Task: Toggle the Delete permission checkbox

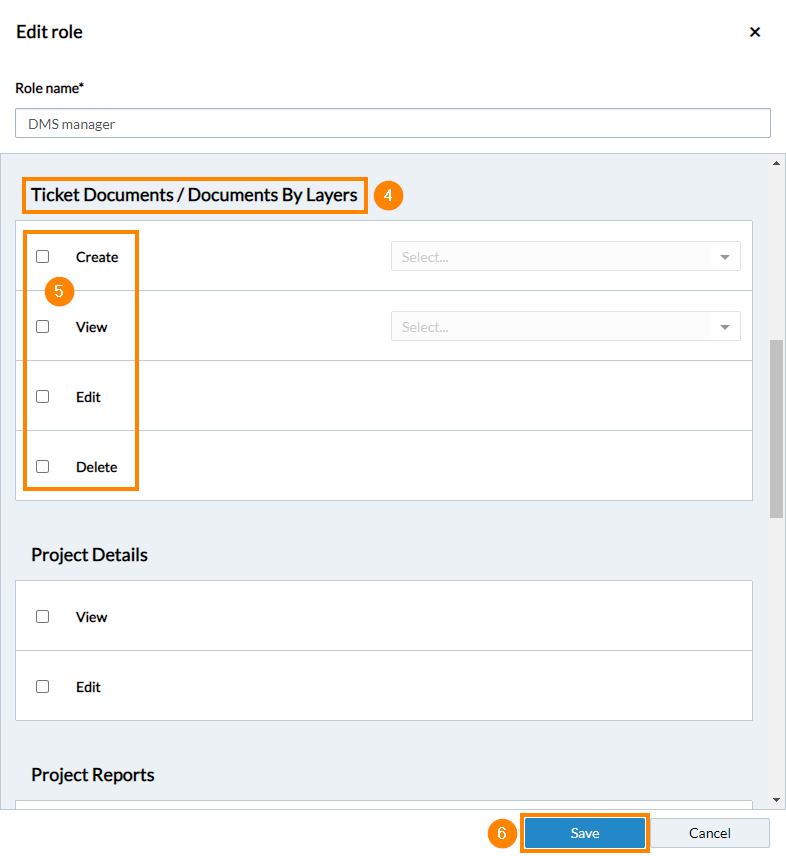Action: click(43, 467)
